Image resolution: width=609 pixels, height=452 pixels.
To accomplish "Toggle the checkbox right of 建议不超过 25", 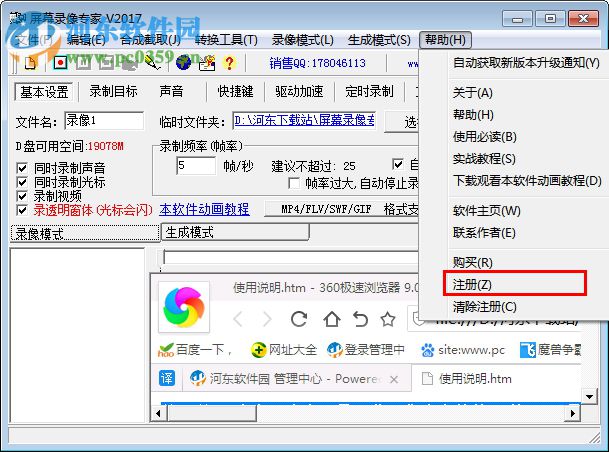I will 398,164.
